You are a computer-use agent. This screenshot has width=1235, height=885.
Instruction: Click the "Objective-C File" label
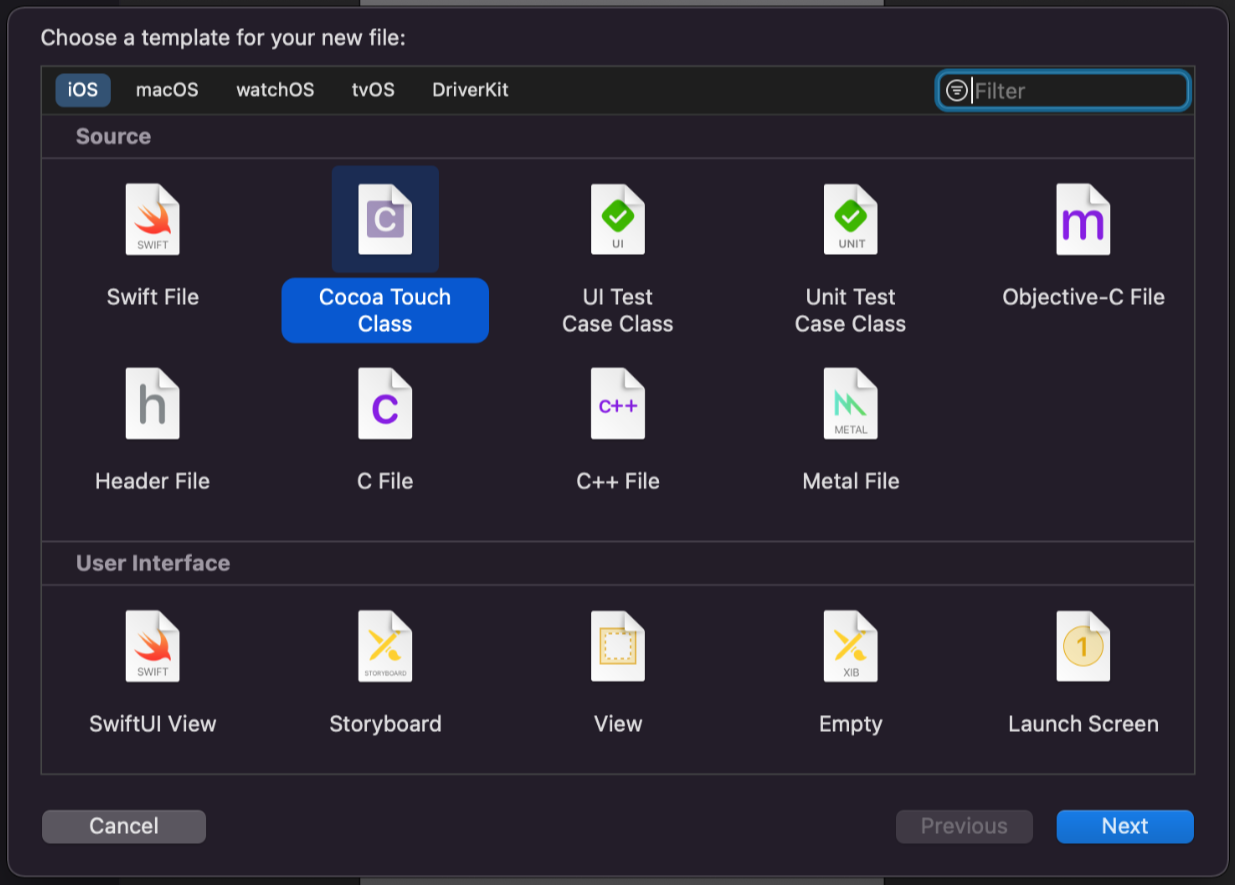1084,297
